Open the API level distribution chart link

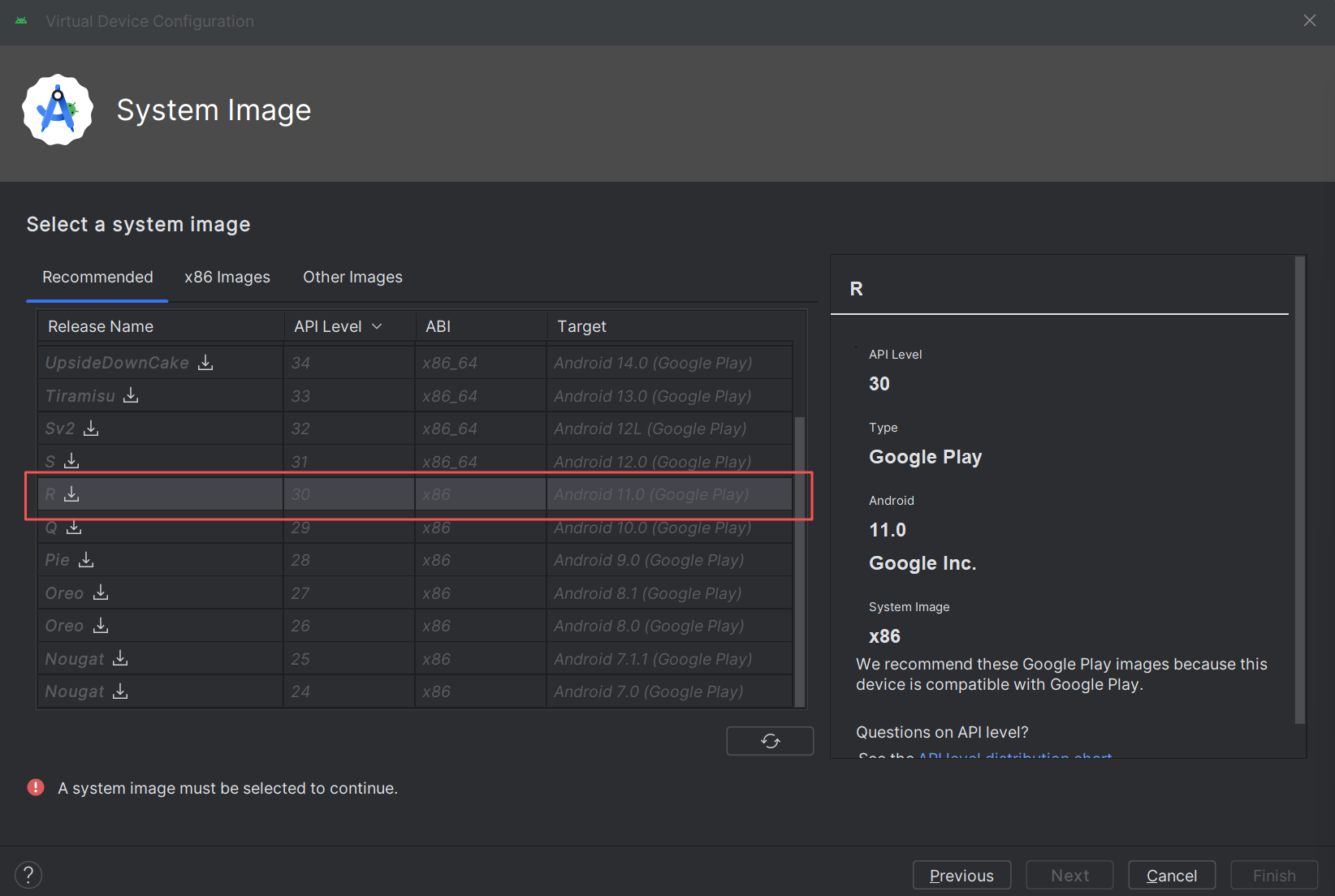click(x=1015, y=756)
